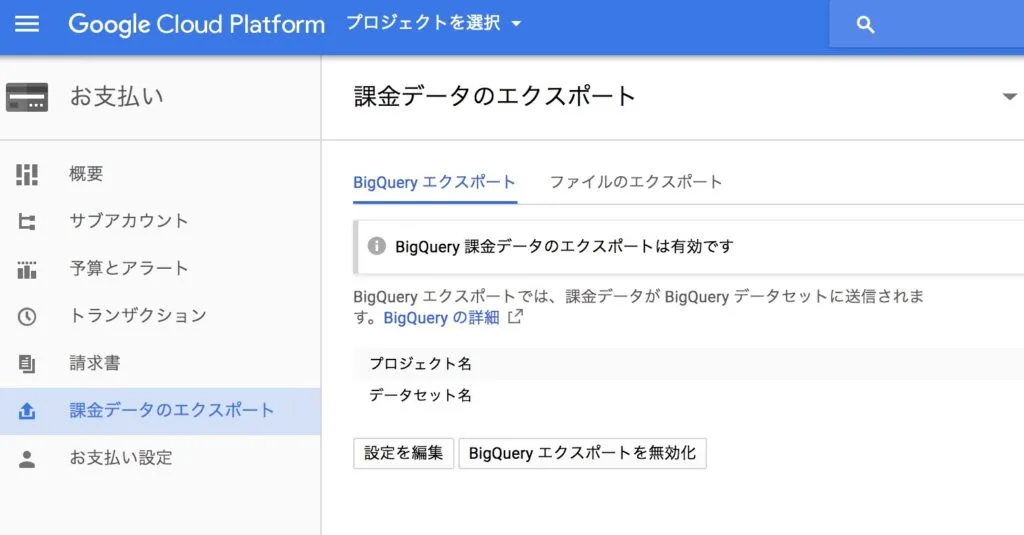Open the プロジェクトを選択 project dropdown
The width and height of the screenshot is (1024, 535).
coord(434,23)
